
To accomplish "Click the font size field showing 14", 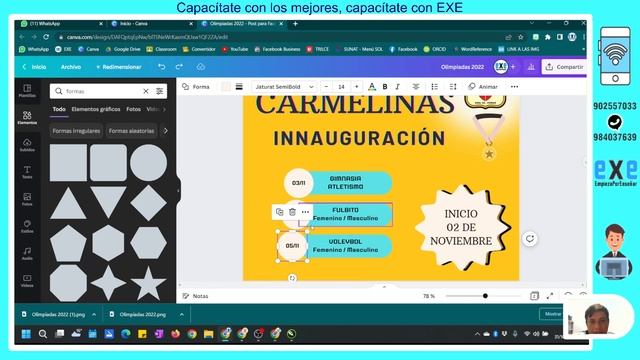I will [x=341, y=87].
